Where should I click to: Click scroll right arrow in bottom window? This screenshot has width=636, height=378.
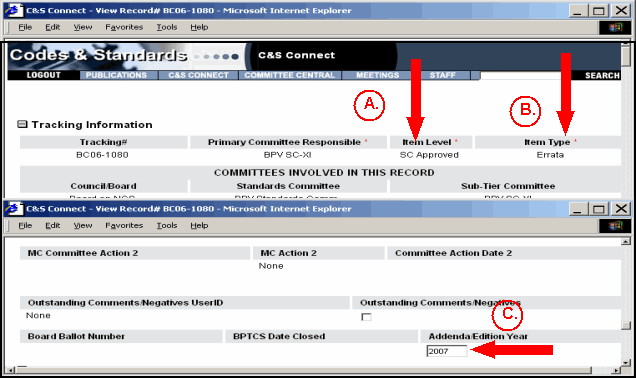(617, 370)
